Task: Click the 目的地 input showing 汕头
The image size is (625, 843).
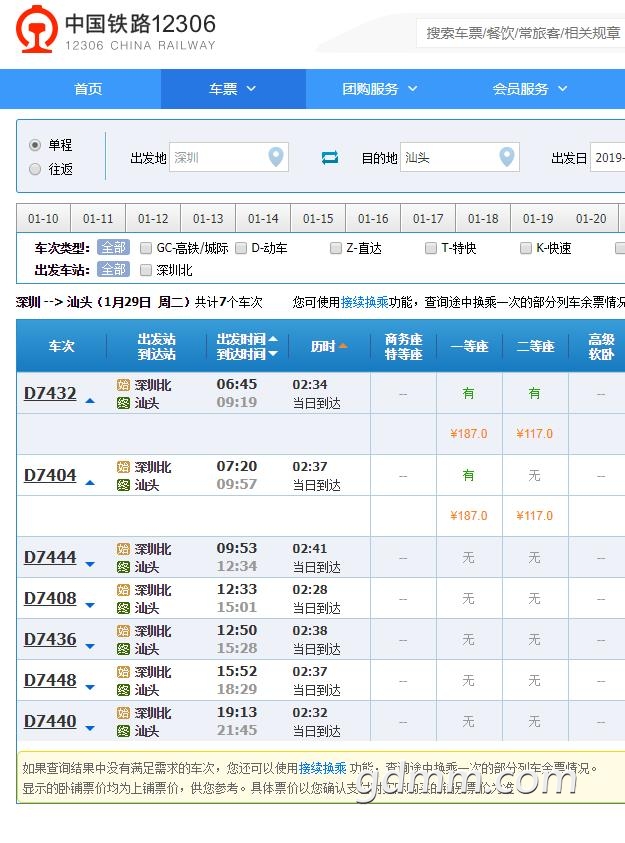Action: click(x=459, y=158)
